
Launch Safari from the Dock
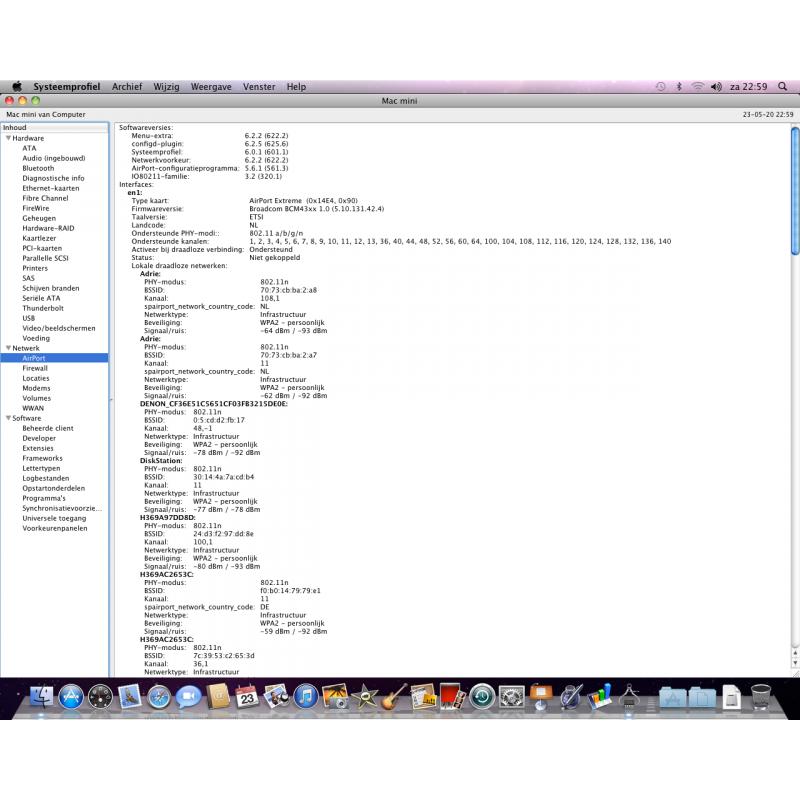click(x=159, y=696)
